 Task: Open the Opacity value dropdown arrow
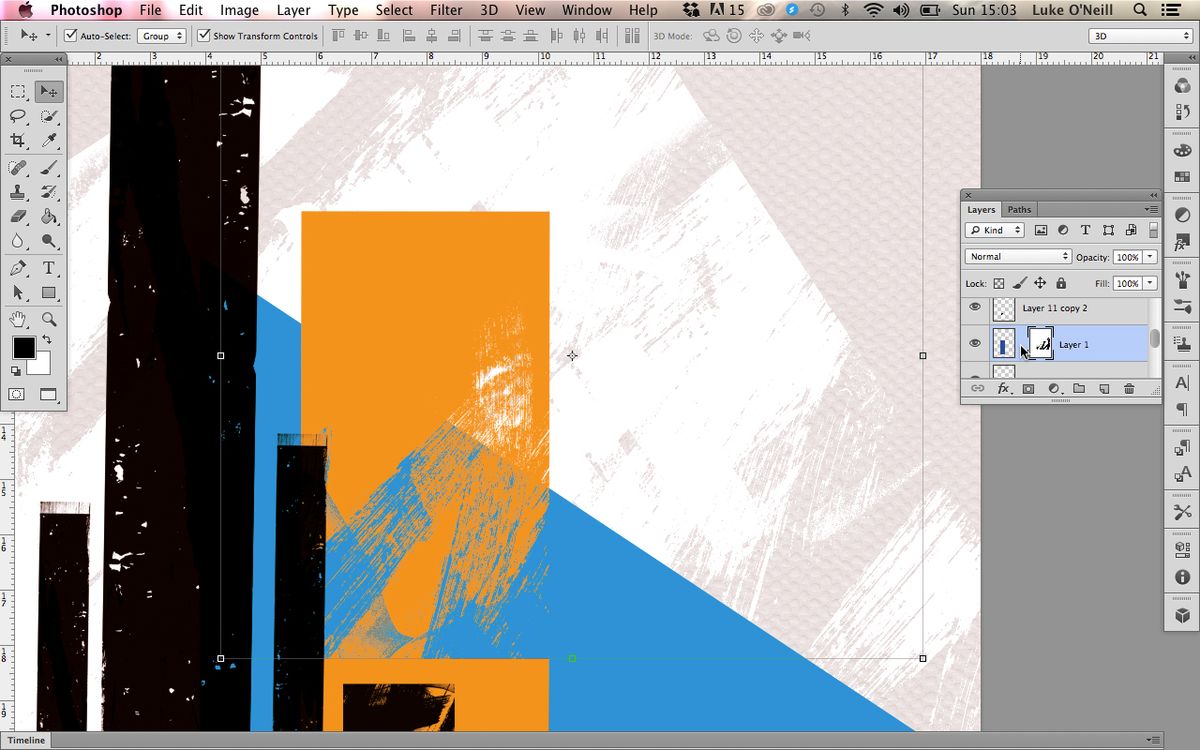point(1152,256)
